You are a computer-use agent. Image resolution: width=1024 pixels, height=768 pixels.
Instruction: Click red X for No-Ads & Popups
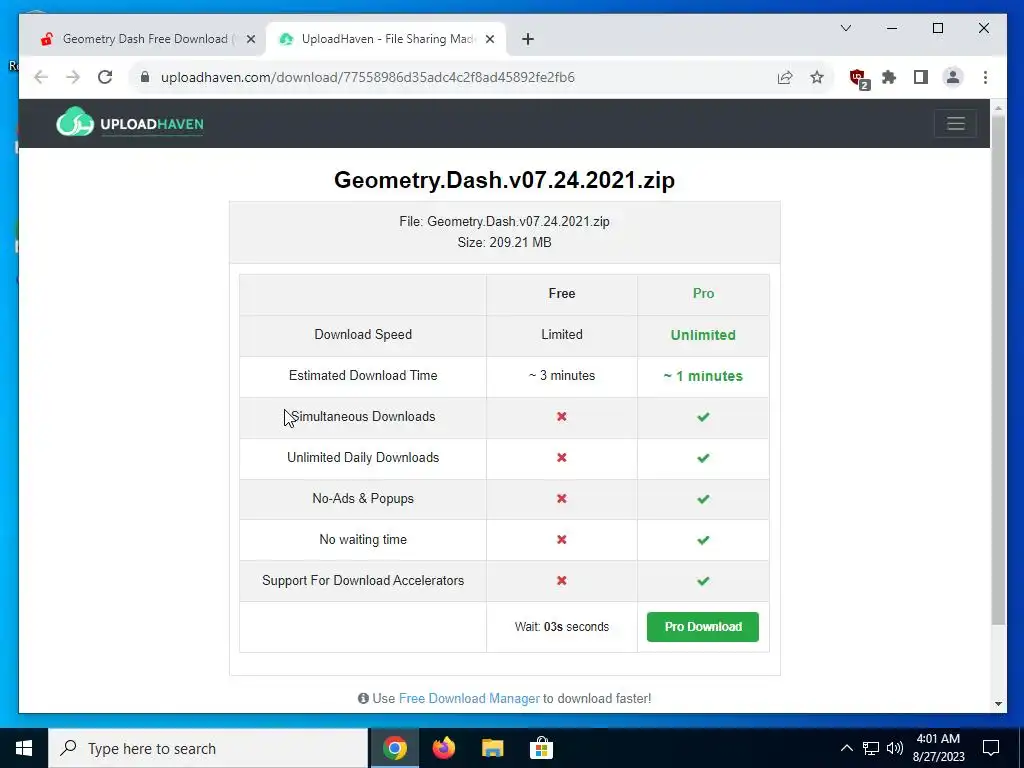[562, 499]
